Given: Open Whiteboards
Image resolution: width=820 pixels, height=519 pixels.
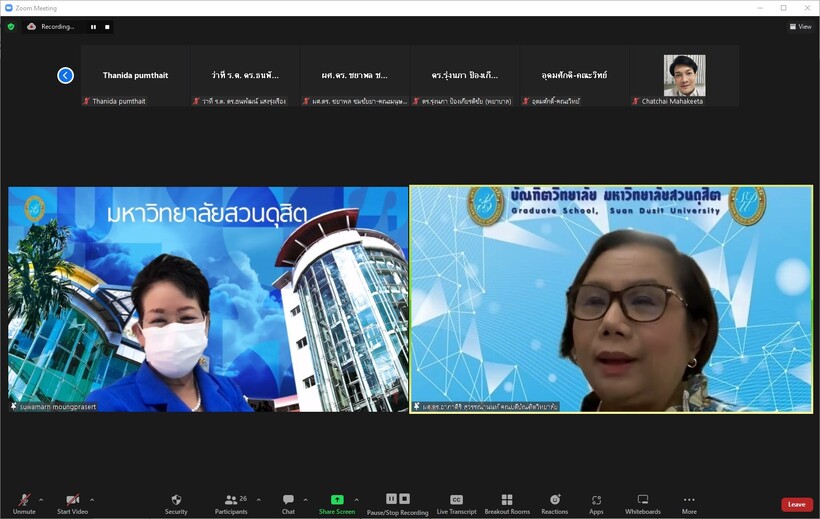Looking at the screenshot, I should (643, 501).
